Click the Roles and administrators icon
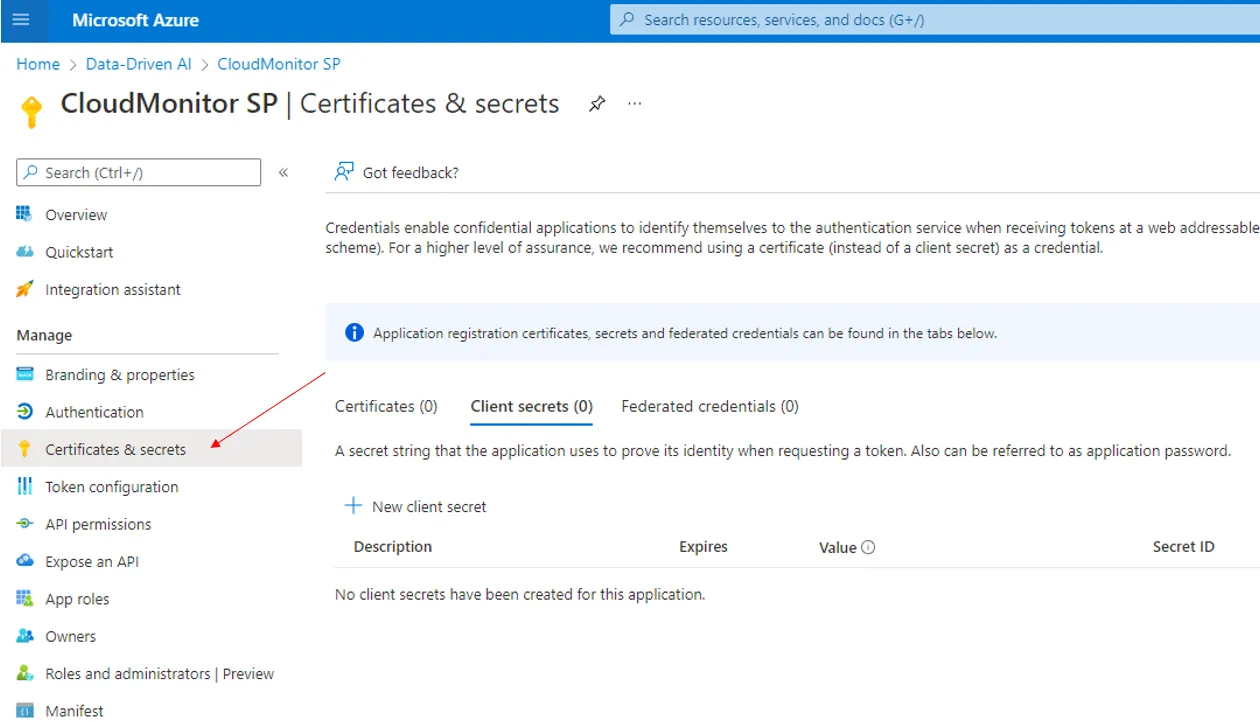1260x722 pixels. coord(25,673)
